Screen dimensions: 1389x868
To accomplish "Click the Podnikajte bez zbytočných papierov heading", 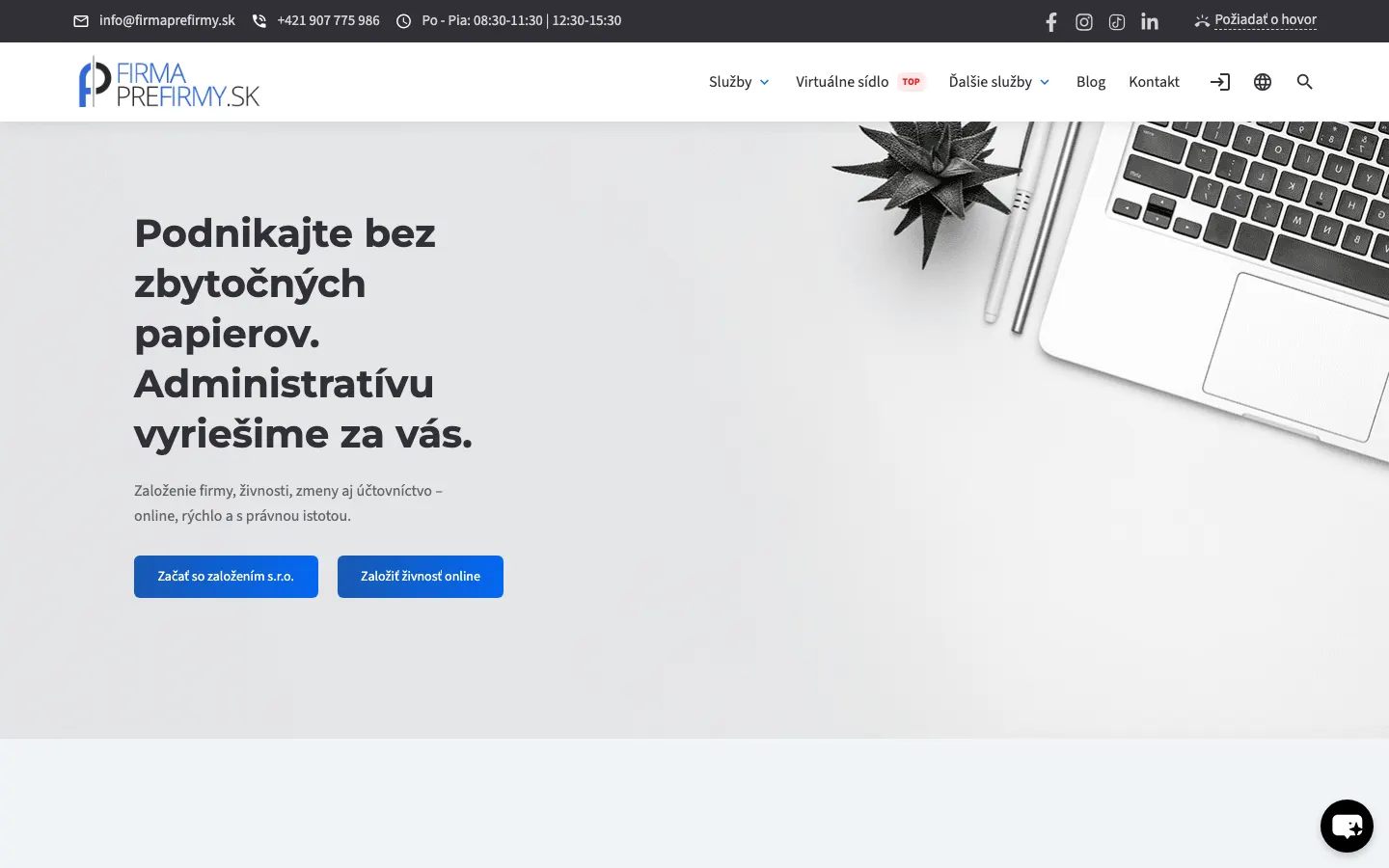I will 304,334.
